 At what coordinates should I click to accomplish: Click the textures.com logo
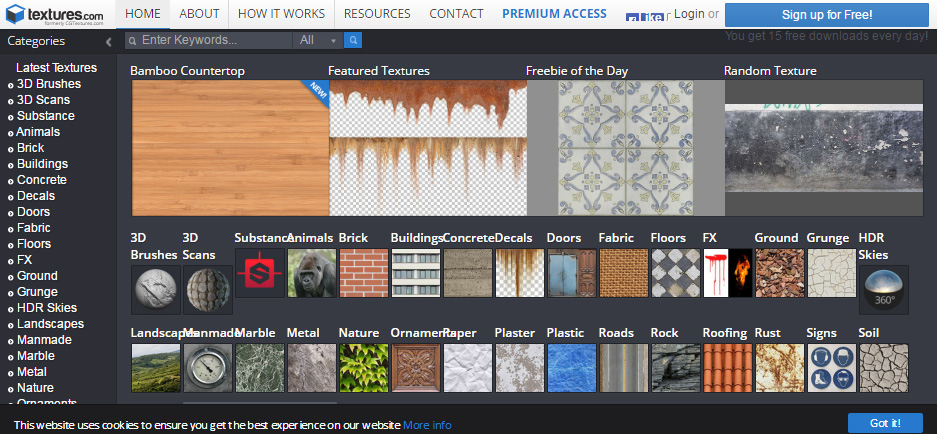tap(55, 14)
